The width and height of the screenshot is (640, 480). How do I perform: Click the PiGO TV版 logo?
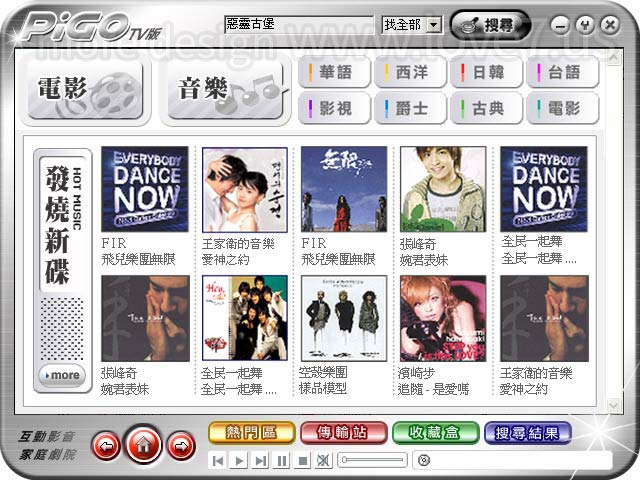(x=91, y=27)
